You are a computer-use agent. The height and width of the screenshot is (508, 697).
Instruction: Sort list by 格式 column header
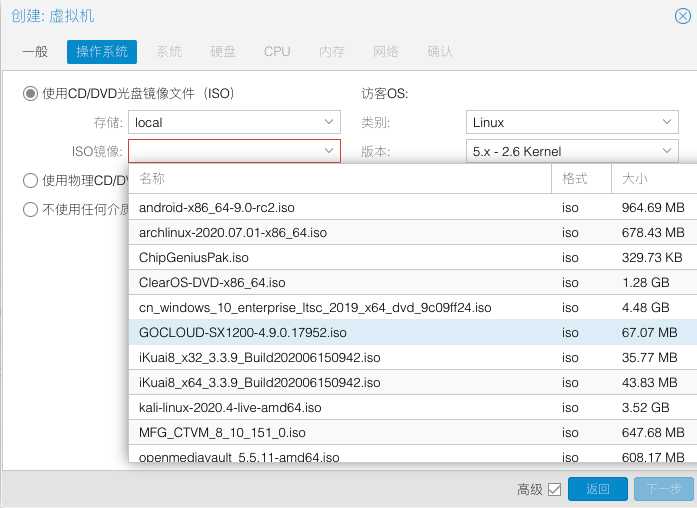580,179
